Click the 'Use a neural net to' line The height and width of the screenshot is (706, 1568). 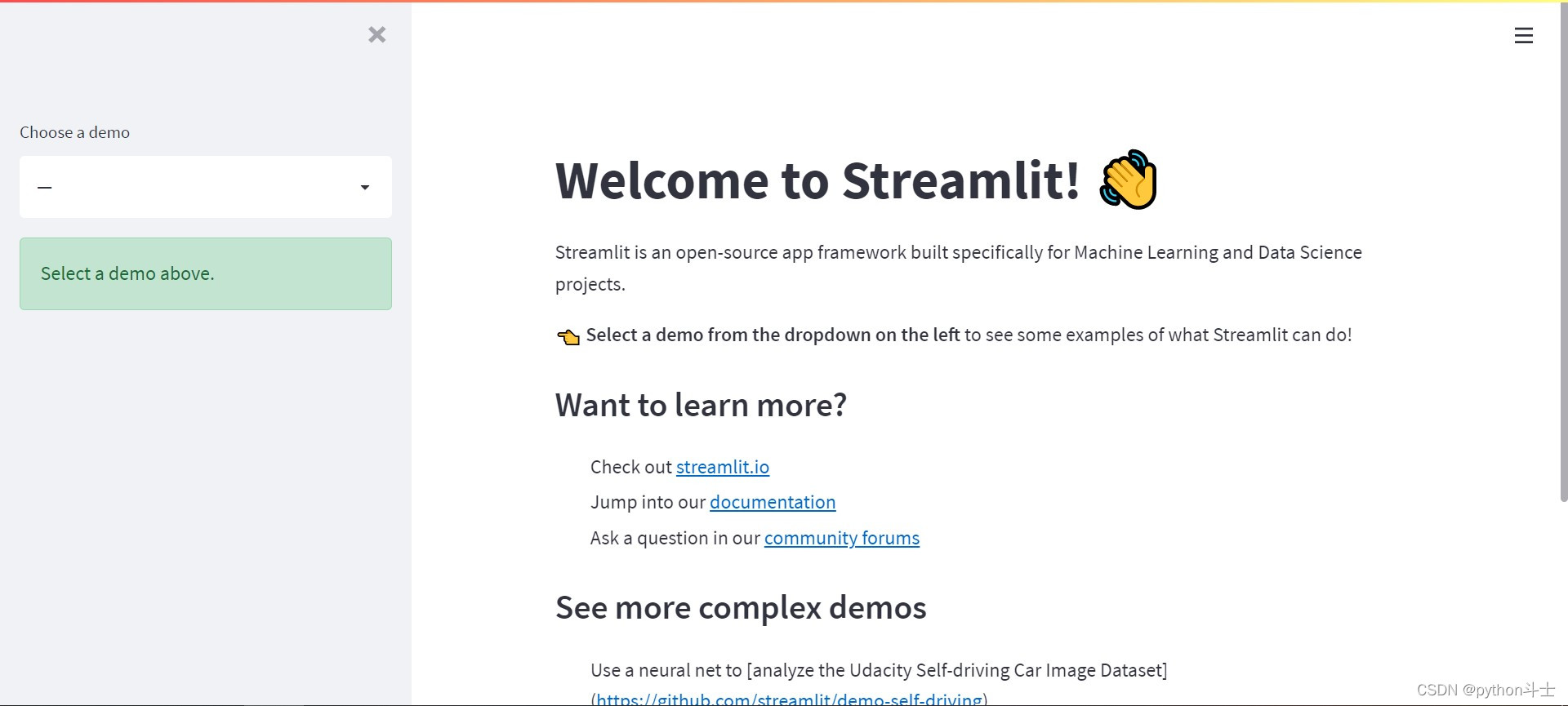[879, 670]
